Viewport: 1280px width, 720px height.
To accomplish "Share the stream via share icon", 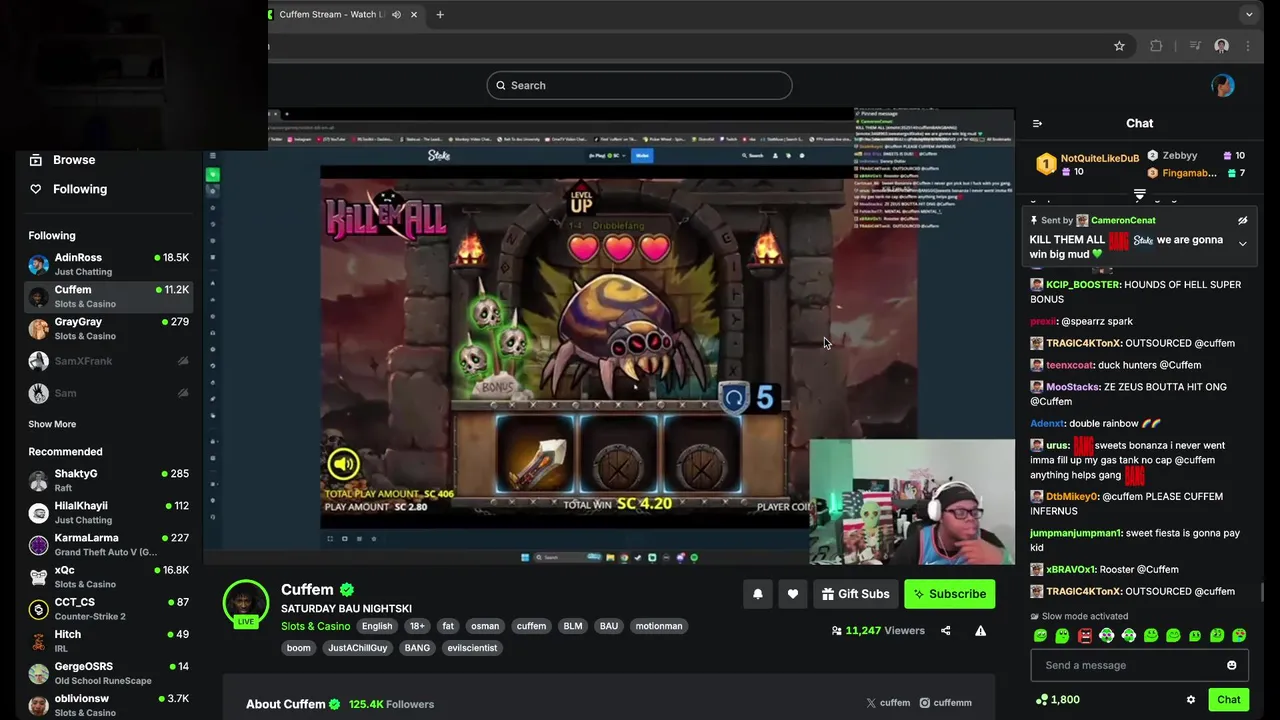I will tap(945, 631).
